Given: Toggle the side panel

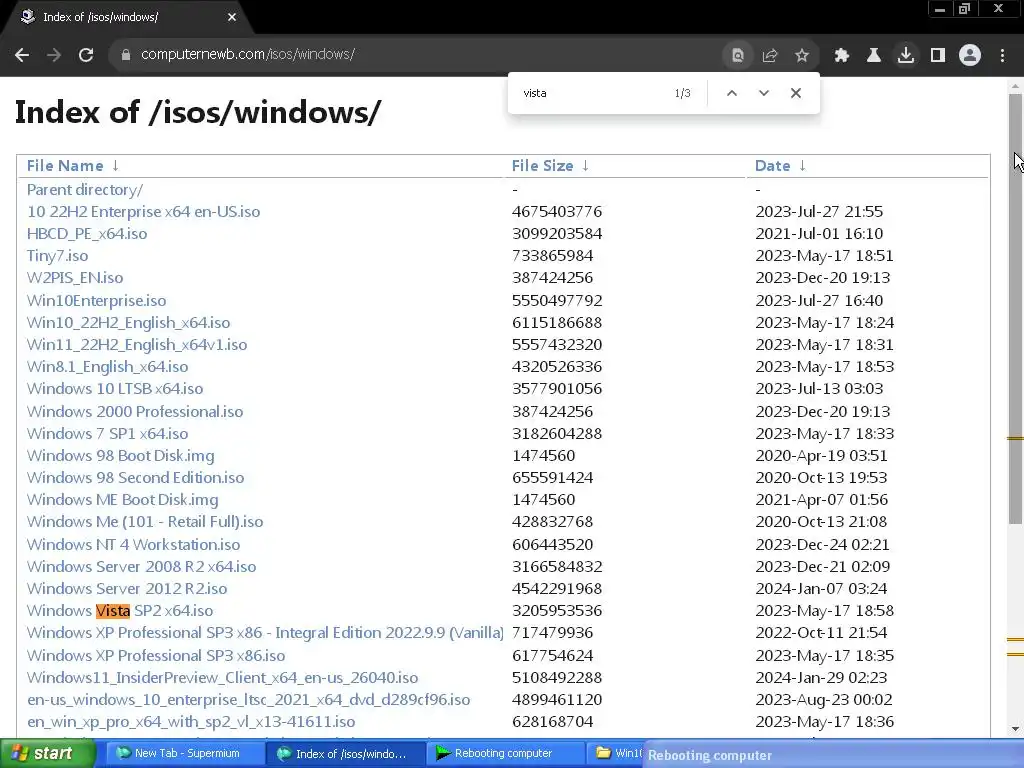Looking at the screenshot, I should [938, 56].
